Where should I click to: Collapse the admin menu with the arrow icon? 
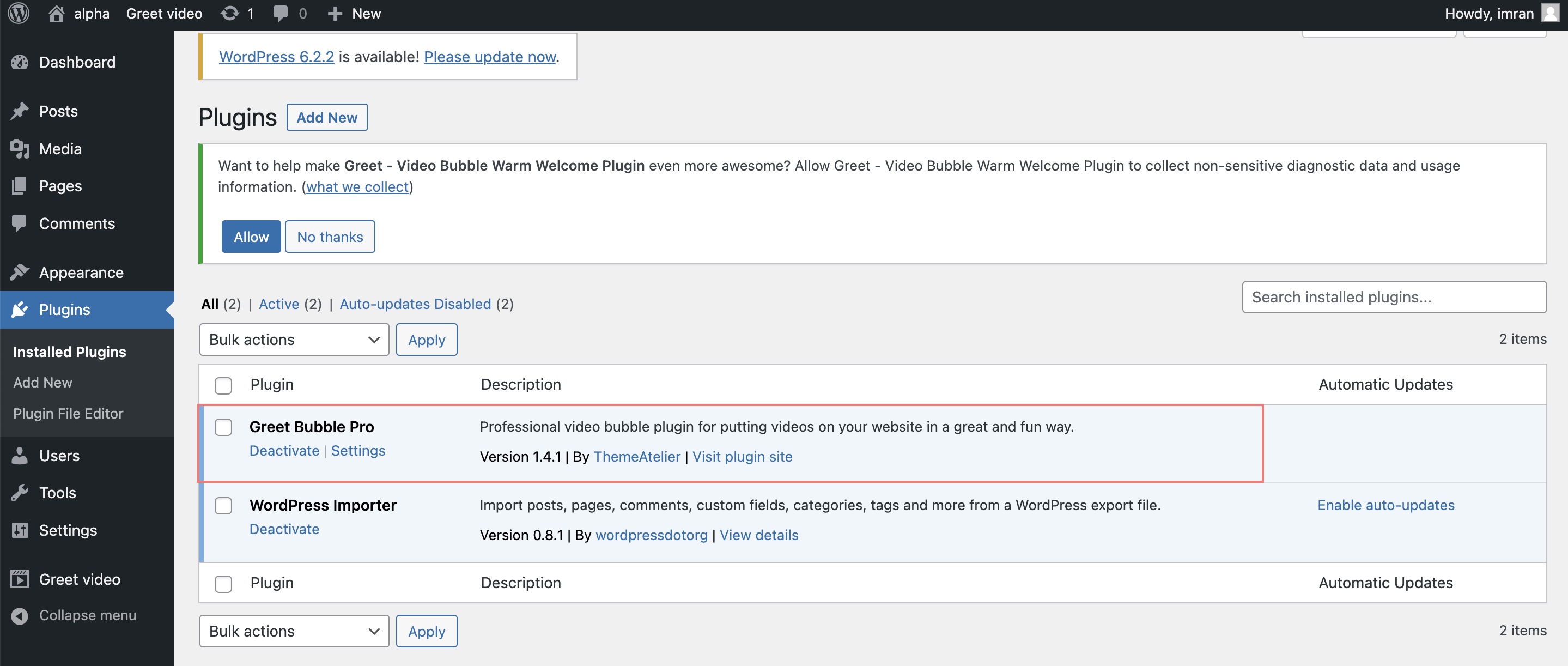[20, 615]
